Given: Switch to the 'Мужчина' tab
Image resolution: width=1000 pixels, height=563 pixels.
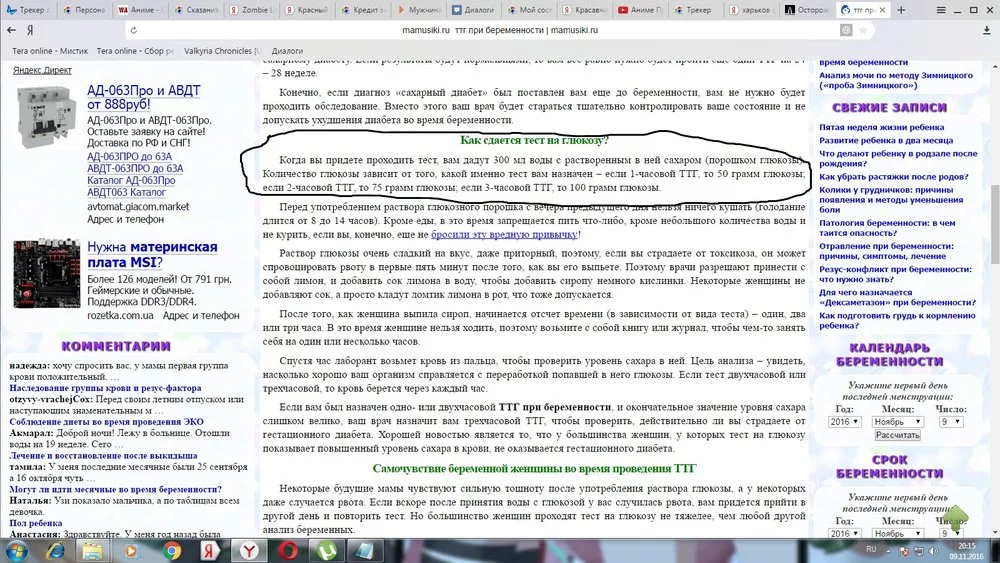Looking at the screenshot, I should click(x=418, y=10).
